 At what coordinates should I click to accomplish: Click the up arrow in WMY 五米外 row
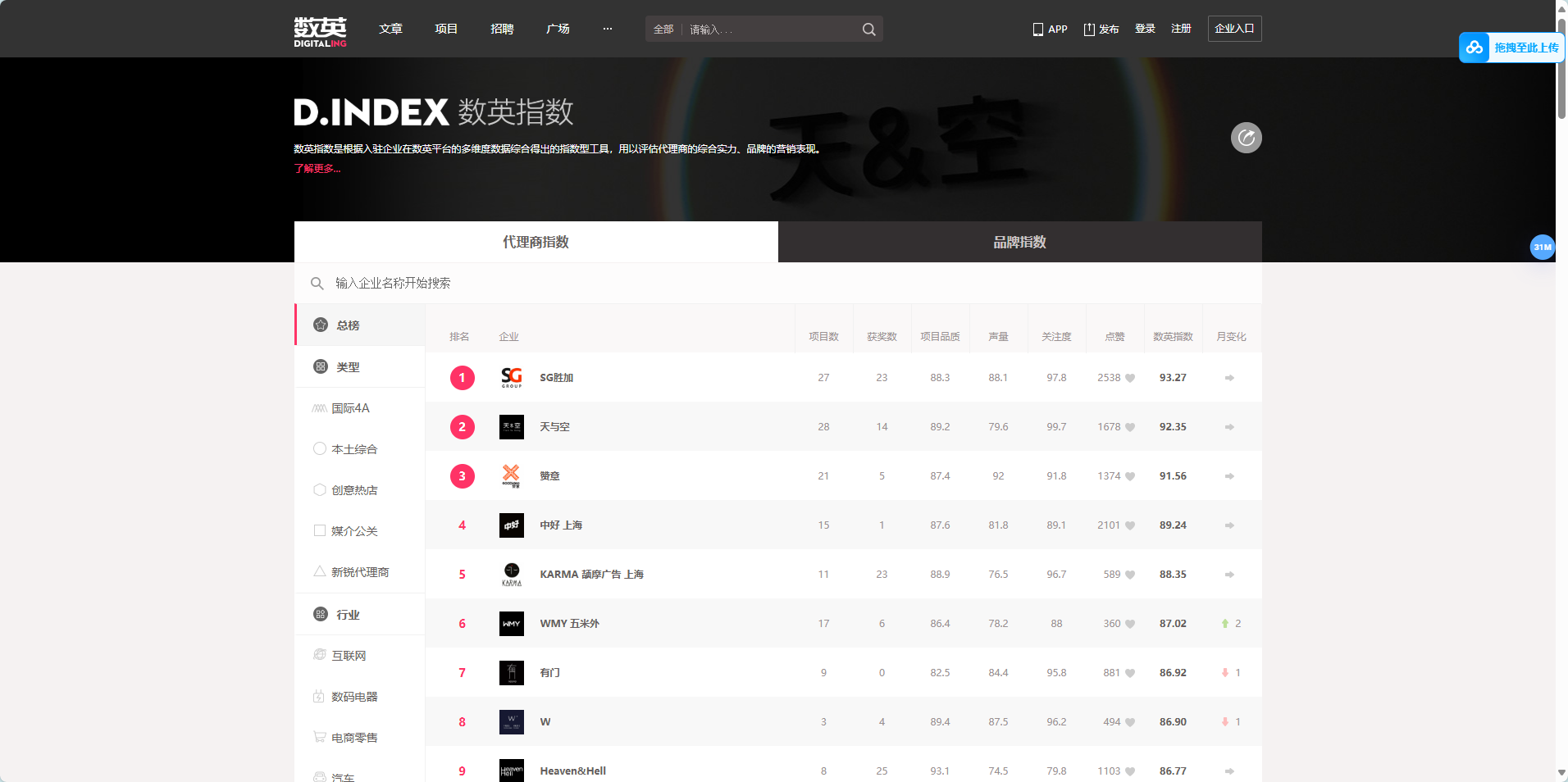click(x=1225, y=624)
